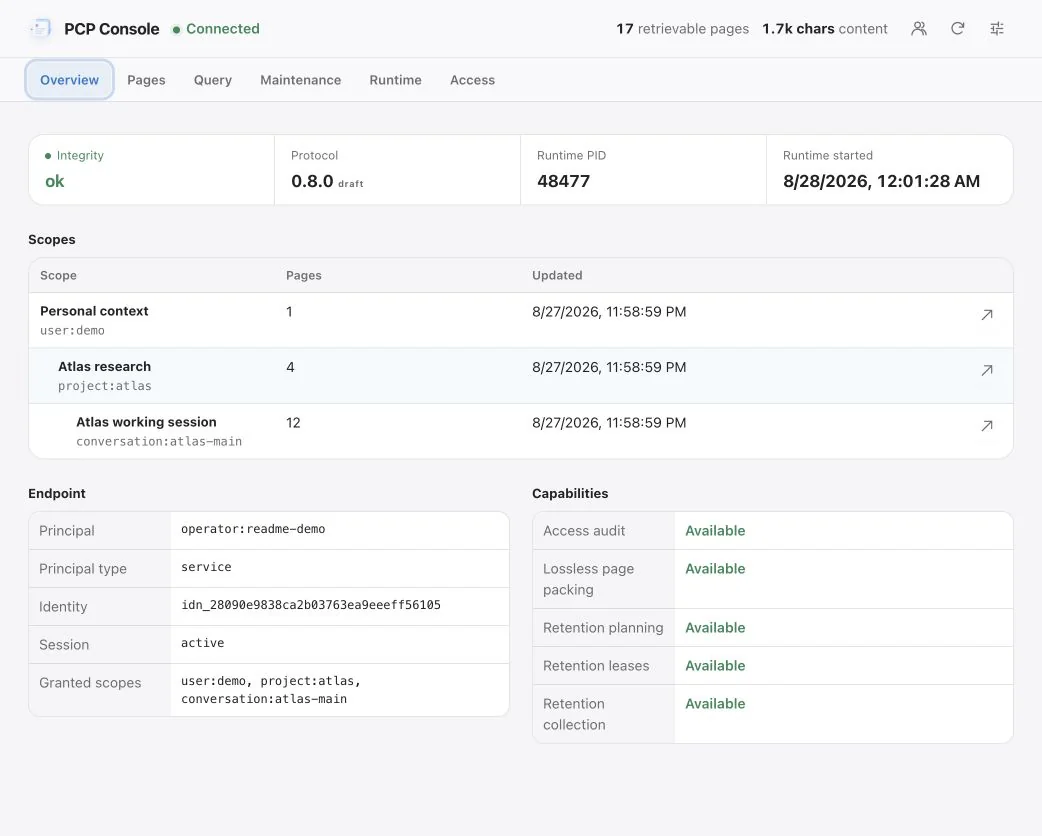Click the service principal type value
Screen dimensions: 1042x836
[x=206, y=567]
